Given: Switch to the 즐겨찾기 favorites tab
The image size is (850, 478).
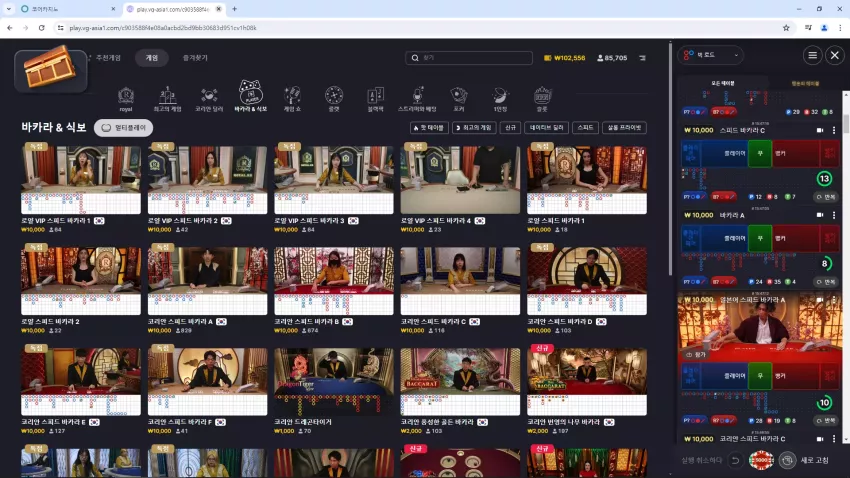Looking at the screenshot, I should pyautogui.click(x=195, y=58).
